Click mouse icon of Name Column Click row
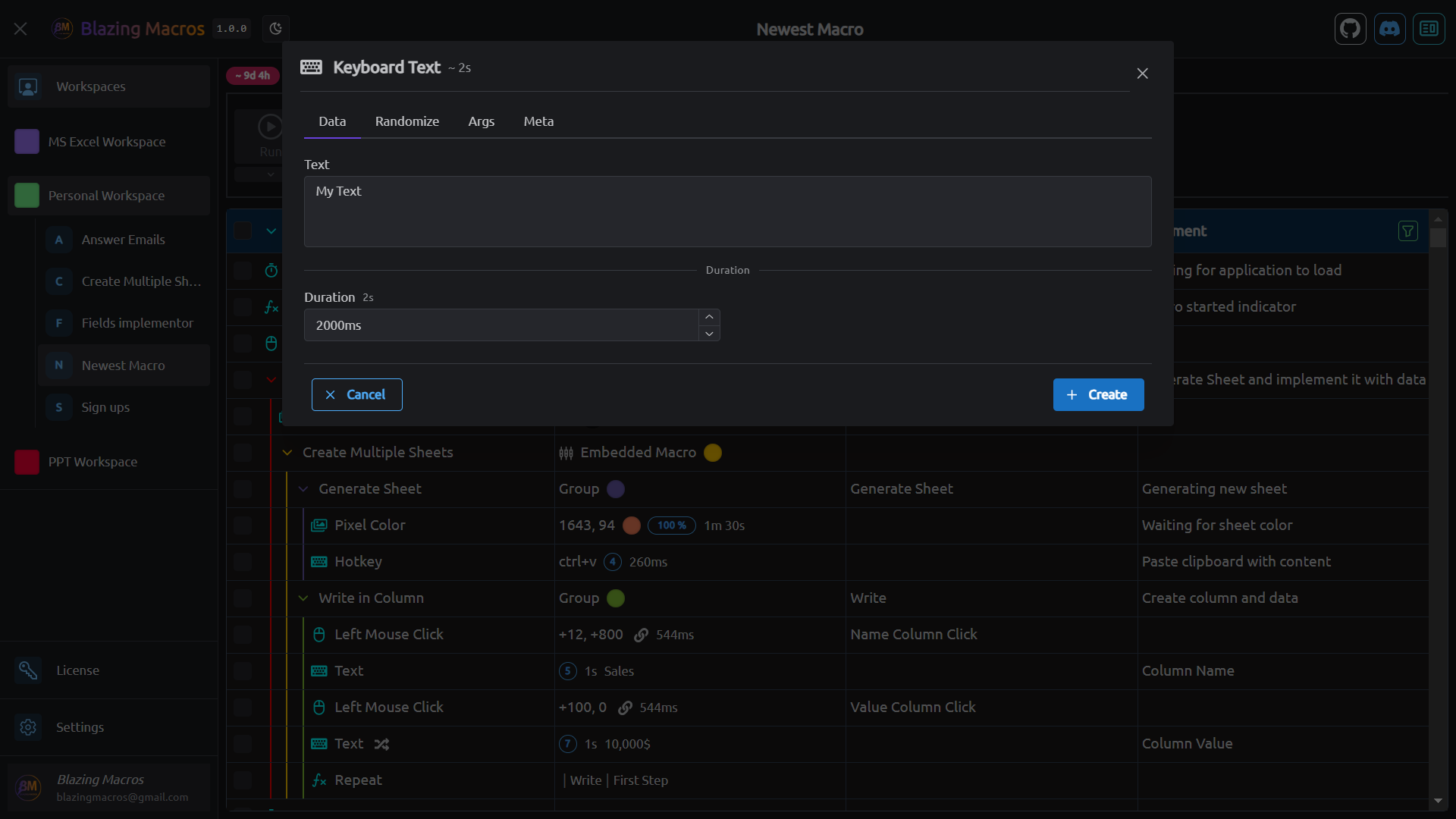The width and height of the screenshot is (1456, 819). [x=319, y=635]
